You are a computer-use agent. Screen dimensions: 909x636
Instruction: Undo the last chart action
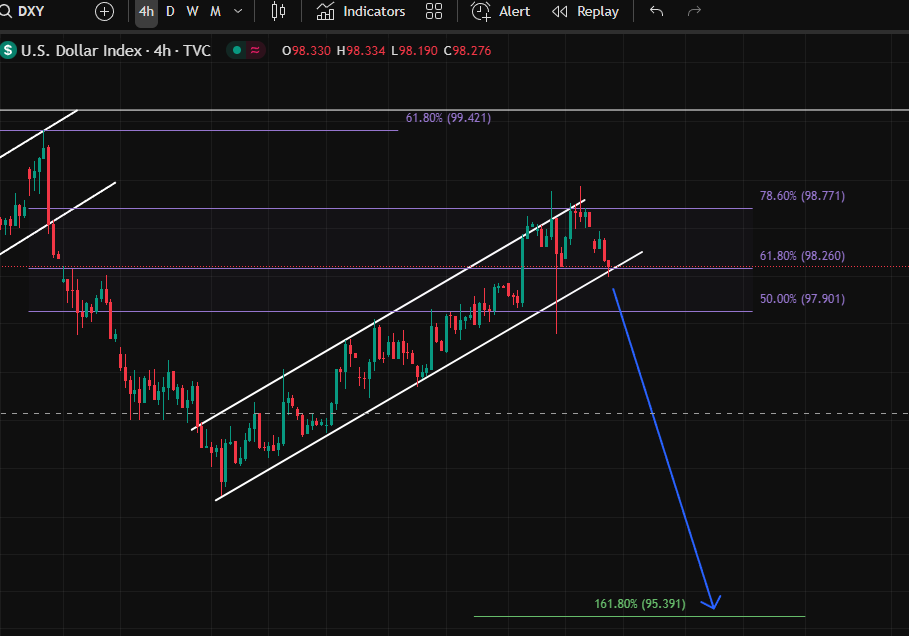click(656, 12)
